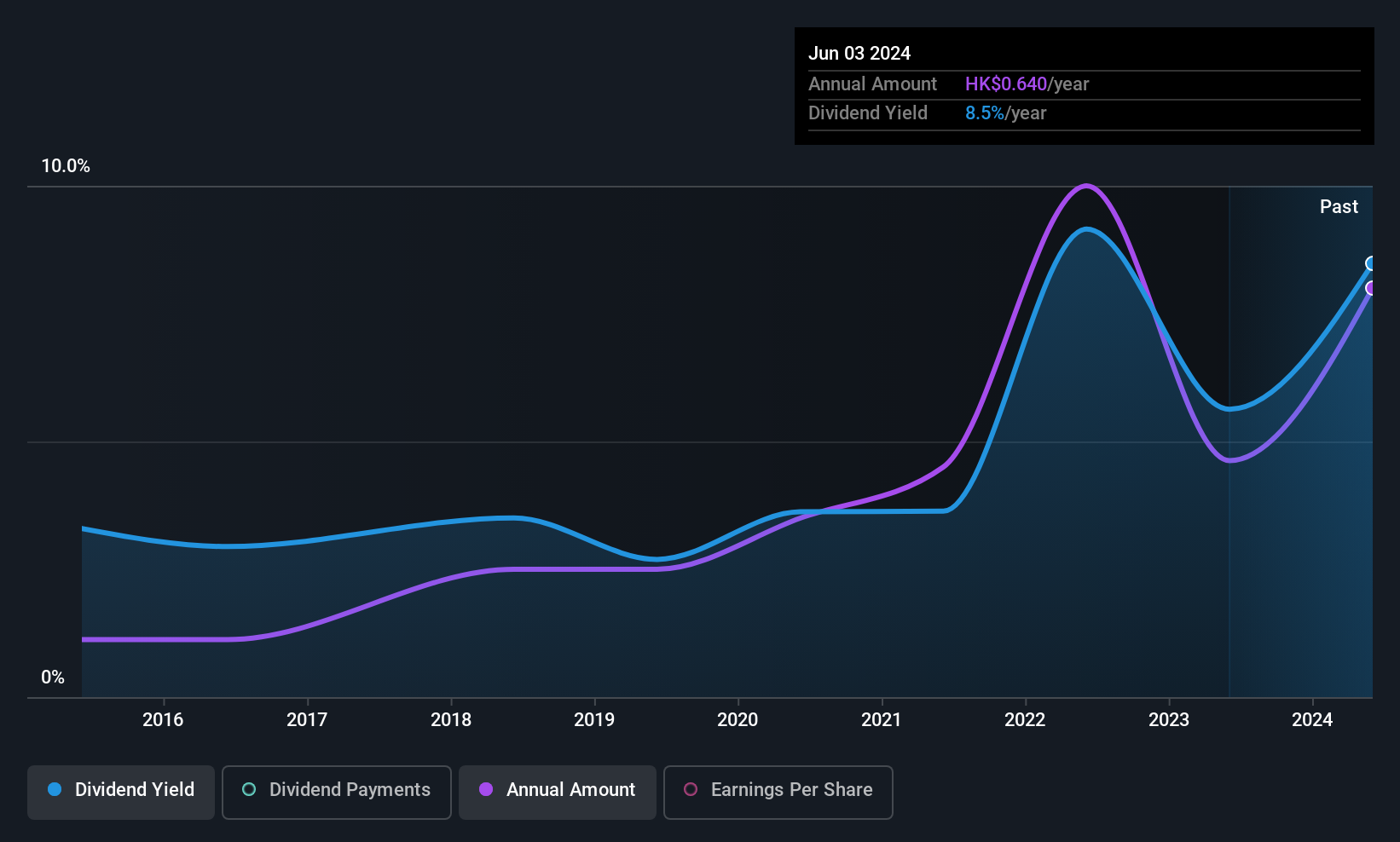Toggle the Dividend Yield series
The image size is (1400, 842).
pyautogui.click(x=121, y=792)
